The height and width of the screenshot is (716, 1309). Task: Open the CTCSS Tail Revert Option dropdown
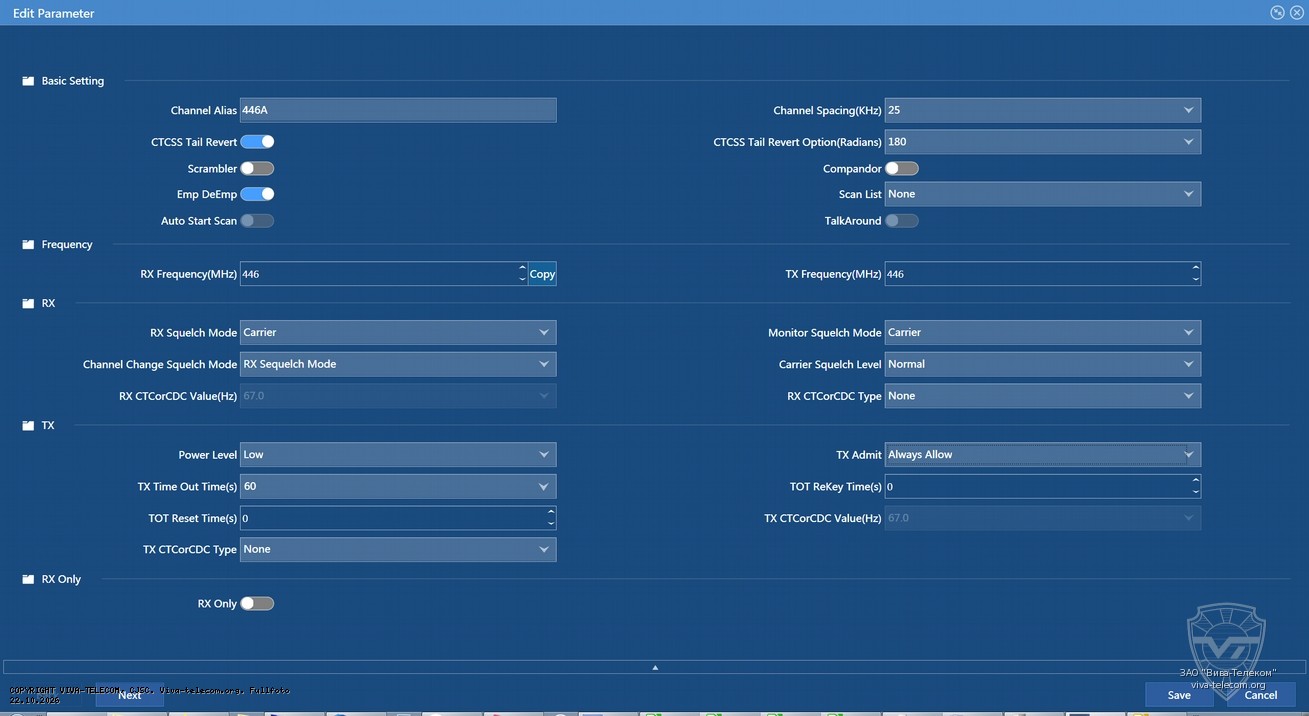pos(1043,142)
